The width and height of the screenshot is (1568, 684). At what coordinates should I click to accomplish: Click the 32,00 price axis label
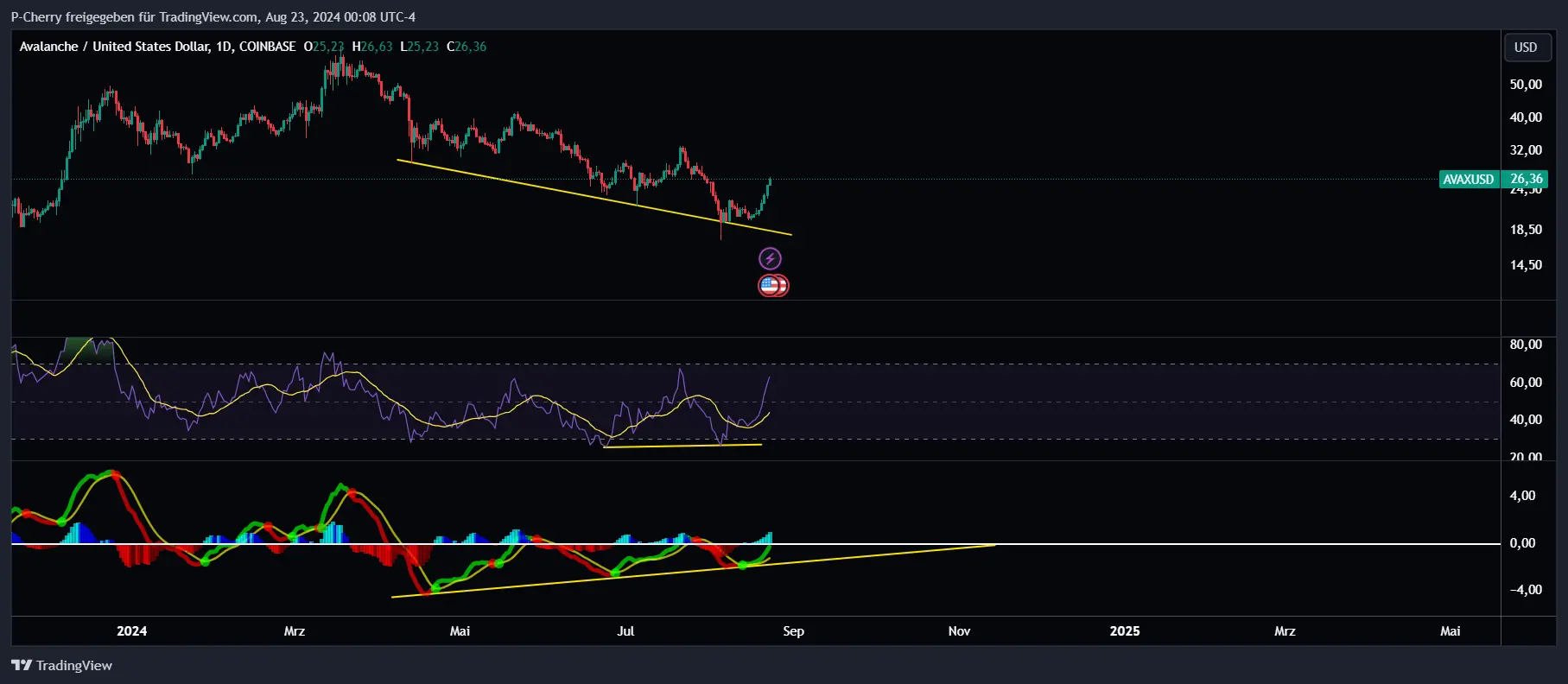[x=1526, y=150]
